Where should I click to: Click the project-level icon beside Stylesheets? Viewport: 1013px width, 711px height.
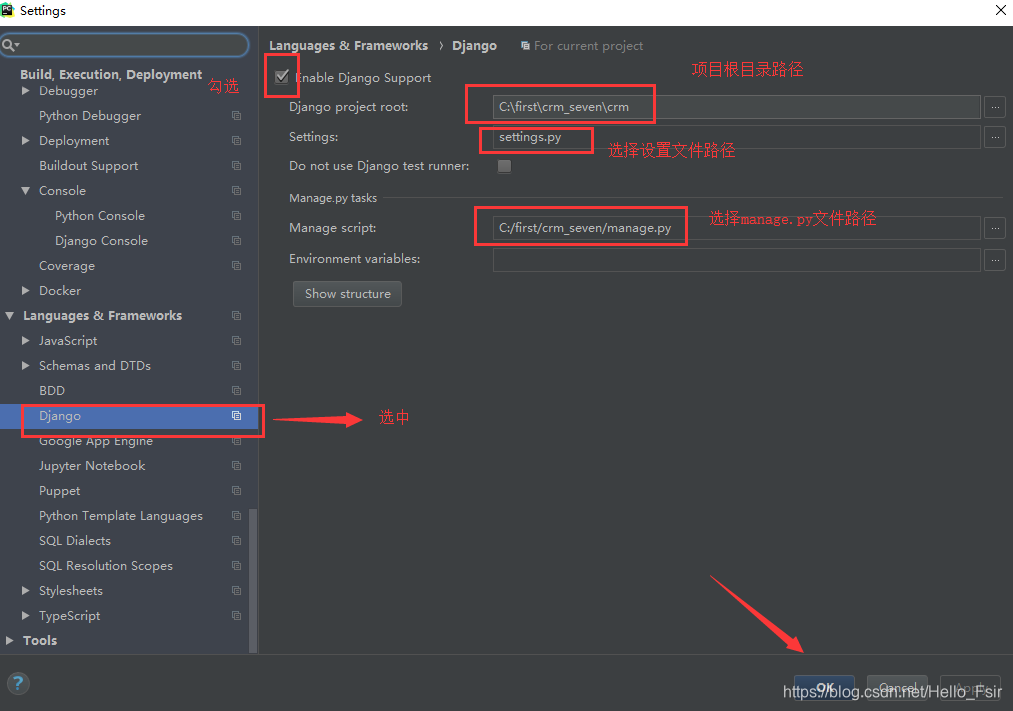(236, 591)
